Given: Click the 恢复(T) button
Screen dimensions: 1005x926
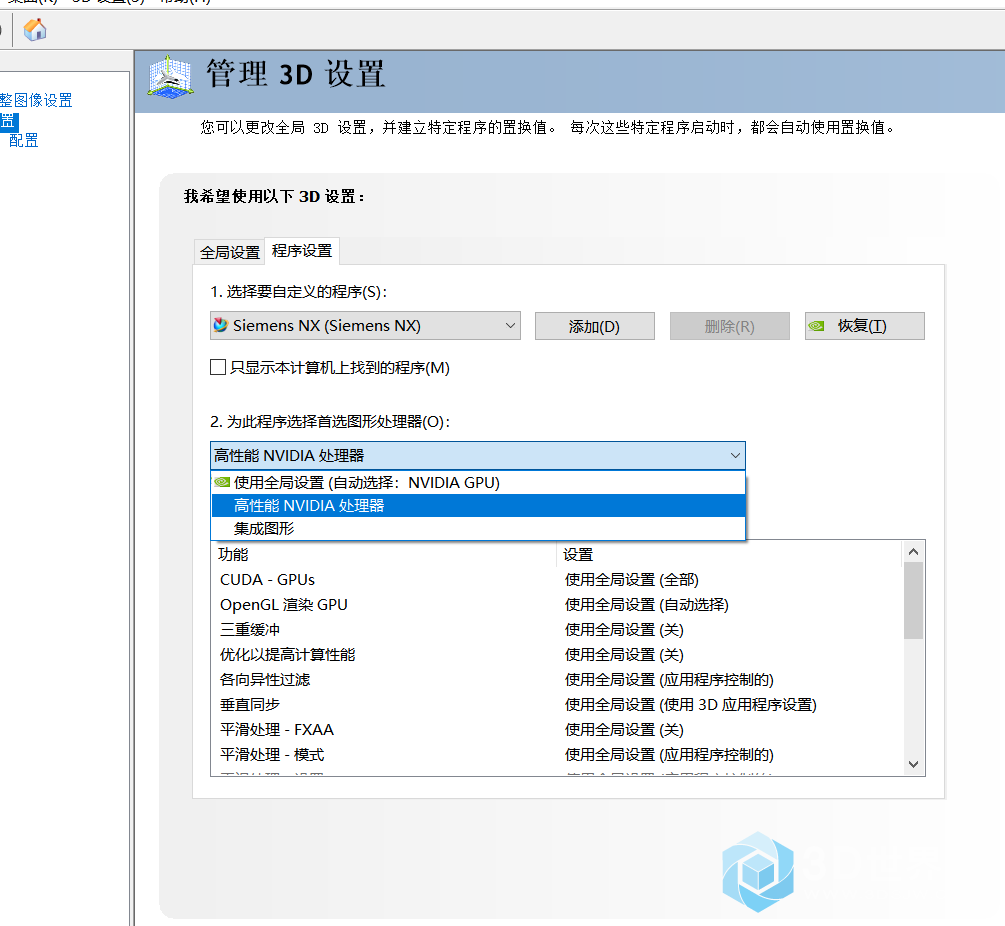Looking at the screenshot, I should [x=865, y=326].
